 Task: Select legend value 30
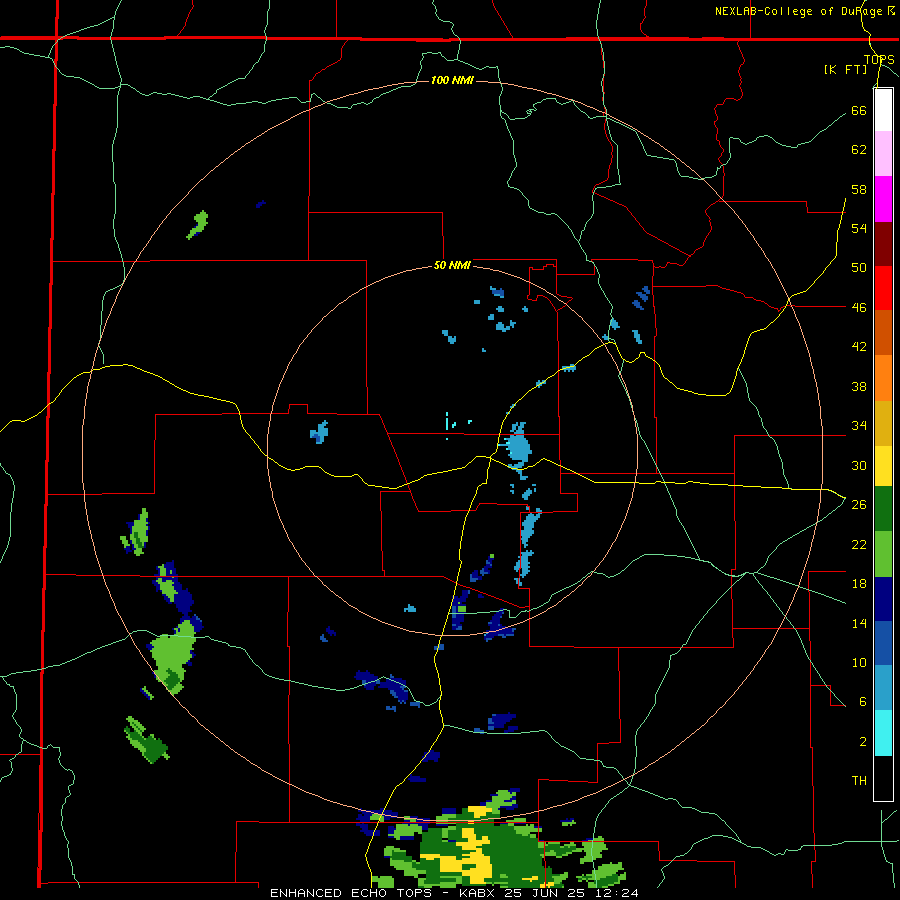(859, 465)
